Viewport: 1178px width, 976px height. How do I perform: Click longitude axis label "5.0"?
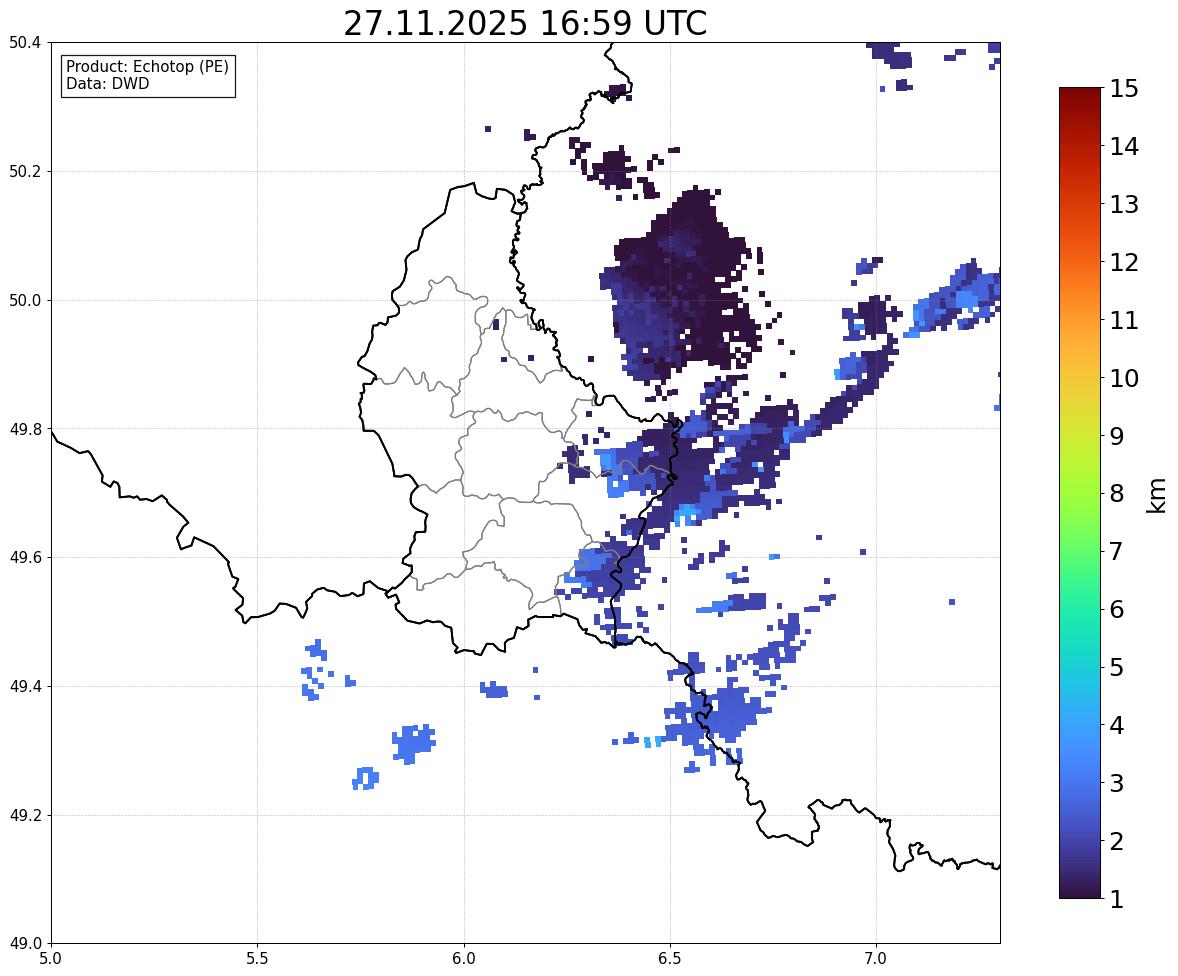pos(51,959)
